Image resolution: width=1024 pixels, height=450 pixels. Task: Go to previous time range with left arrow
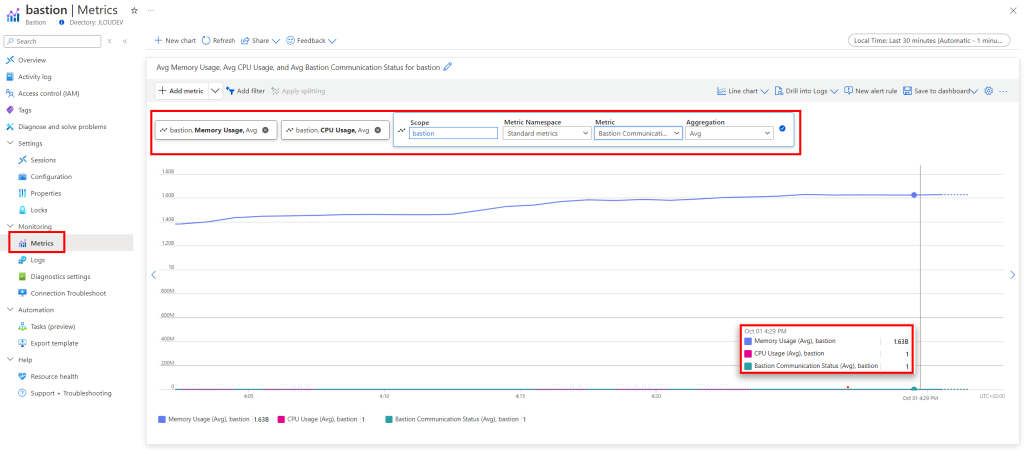tap(153, 274)
